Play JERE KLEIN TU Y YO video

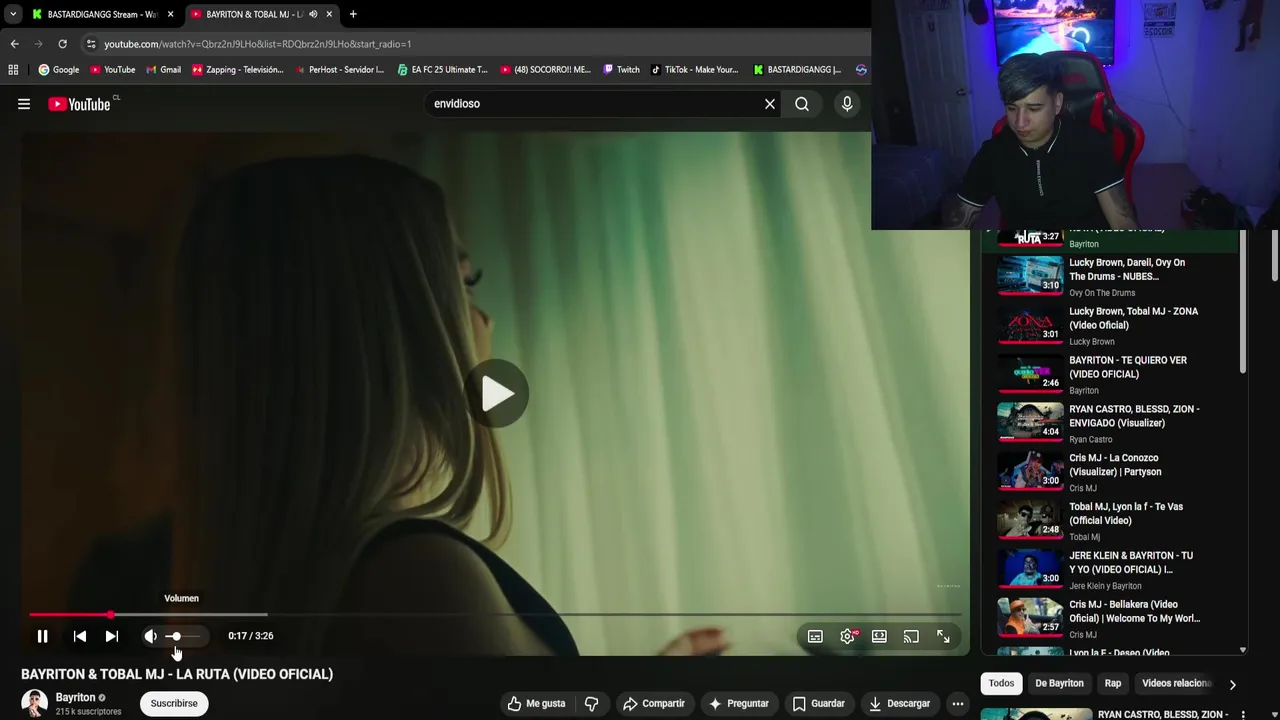click(x=1110, y=571)
